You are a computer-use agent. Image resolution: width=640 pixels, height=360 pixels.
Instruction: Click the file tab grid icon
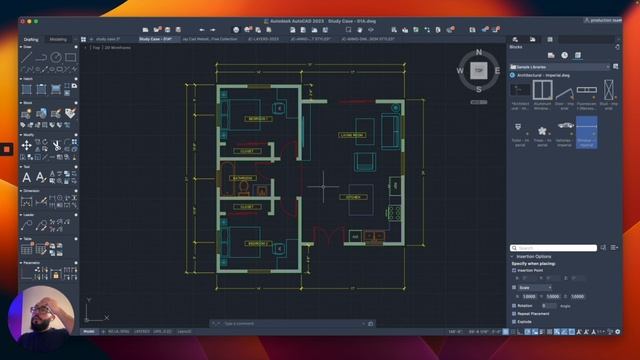click(83, 39)
